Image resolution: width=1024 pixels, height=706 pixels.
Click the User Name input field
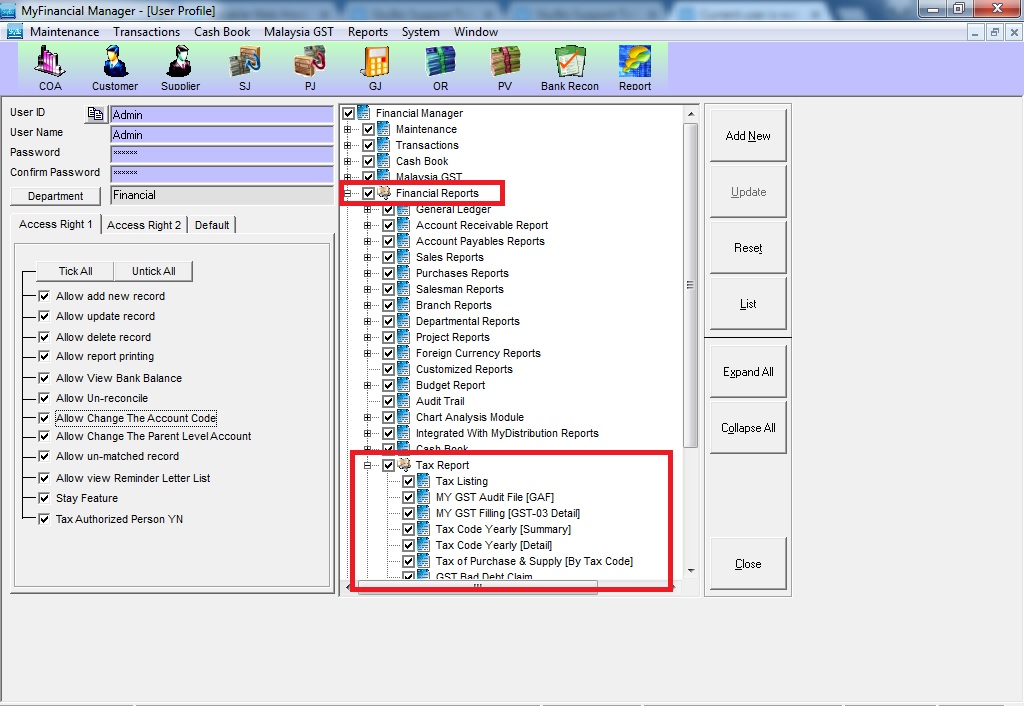click(x=221, y=135)
